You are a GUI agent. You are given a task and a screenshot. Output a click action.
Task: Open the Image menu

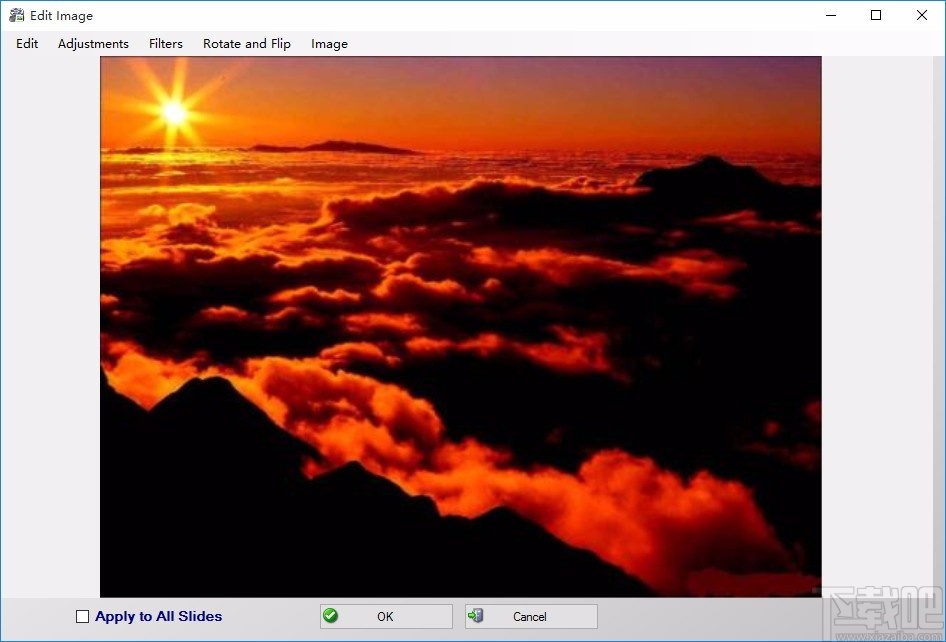pos(329,43)
